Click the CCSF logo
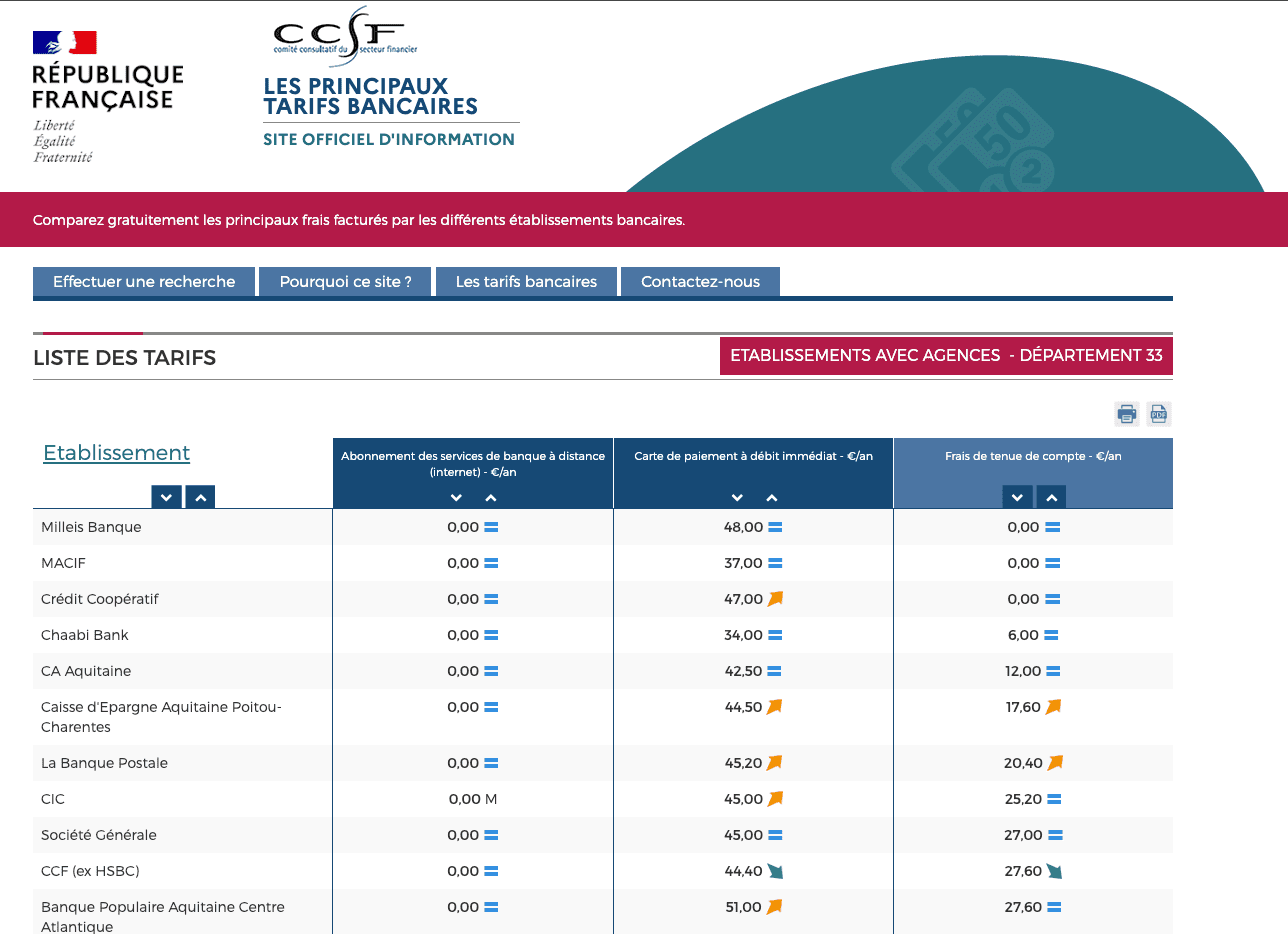 (345, 36)
